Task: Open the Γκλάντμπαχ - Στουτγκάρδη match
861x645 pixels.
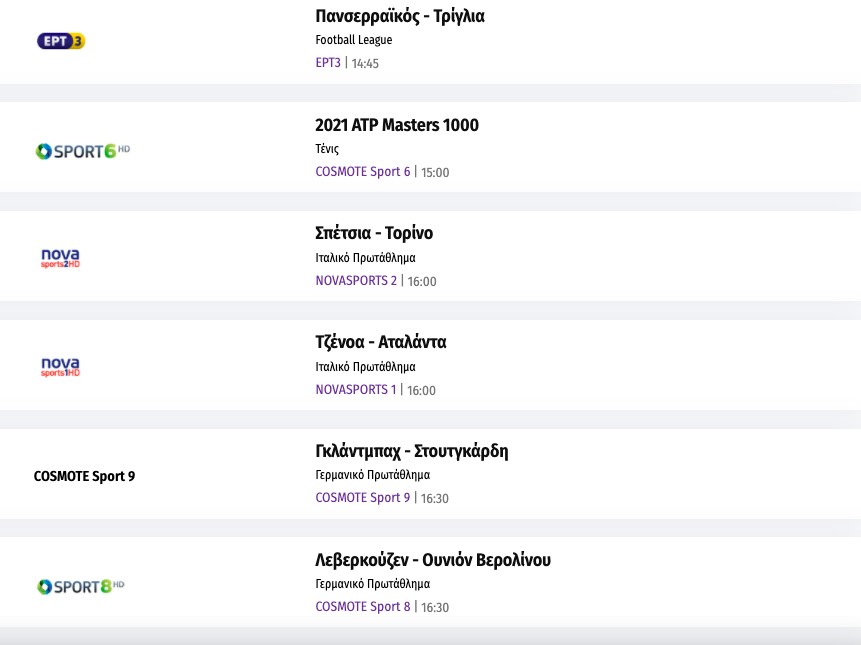Action: point(411,451)
